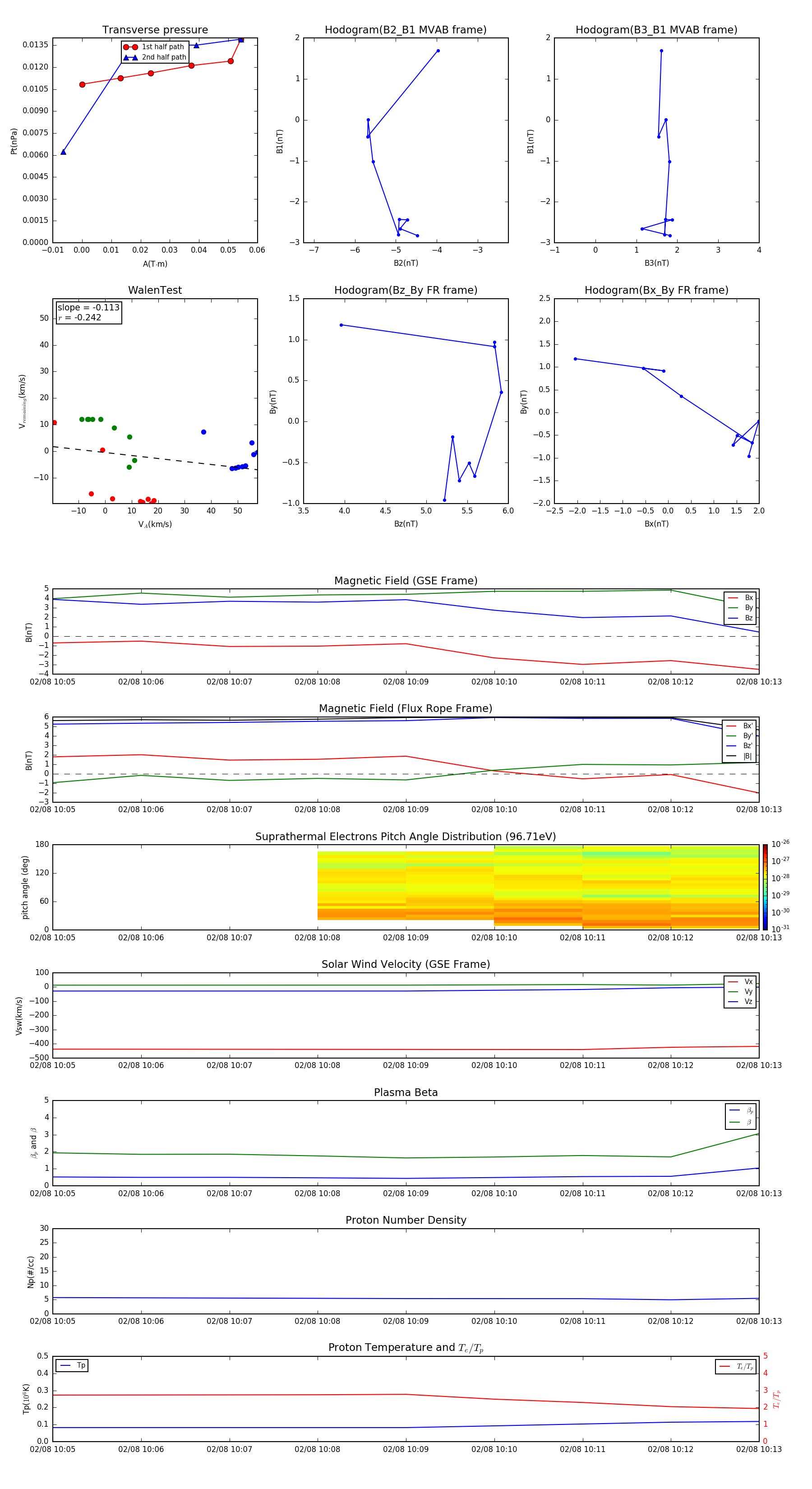Image resolution: width=812 pixels, height=1489 pixels.
Task: Click the Bx(nT) x-axis label
Action: (x=656, y=524)
